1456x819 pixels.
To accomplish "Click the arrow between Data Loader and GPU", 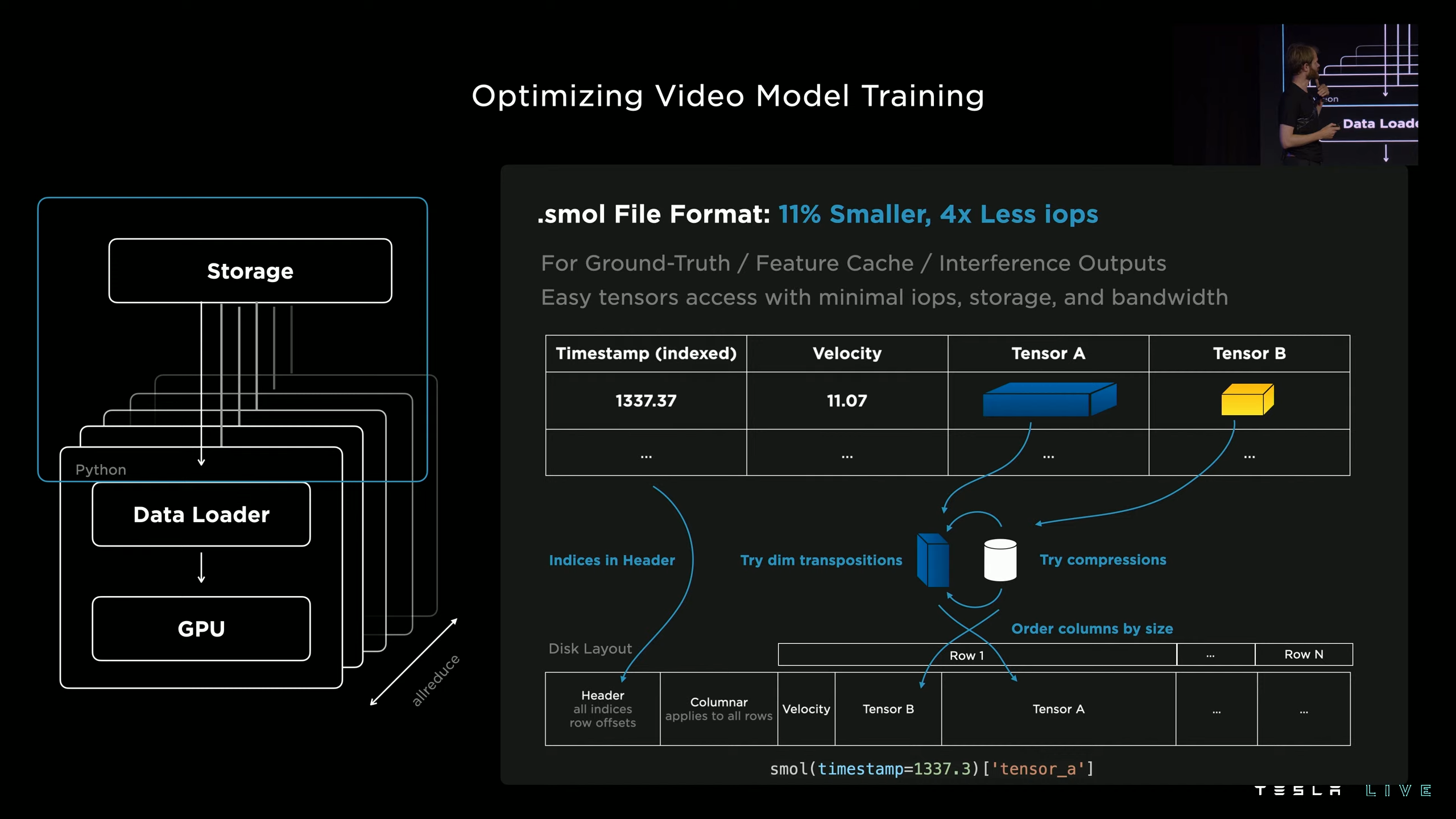I will click(201, 568).
